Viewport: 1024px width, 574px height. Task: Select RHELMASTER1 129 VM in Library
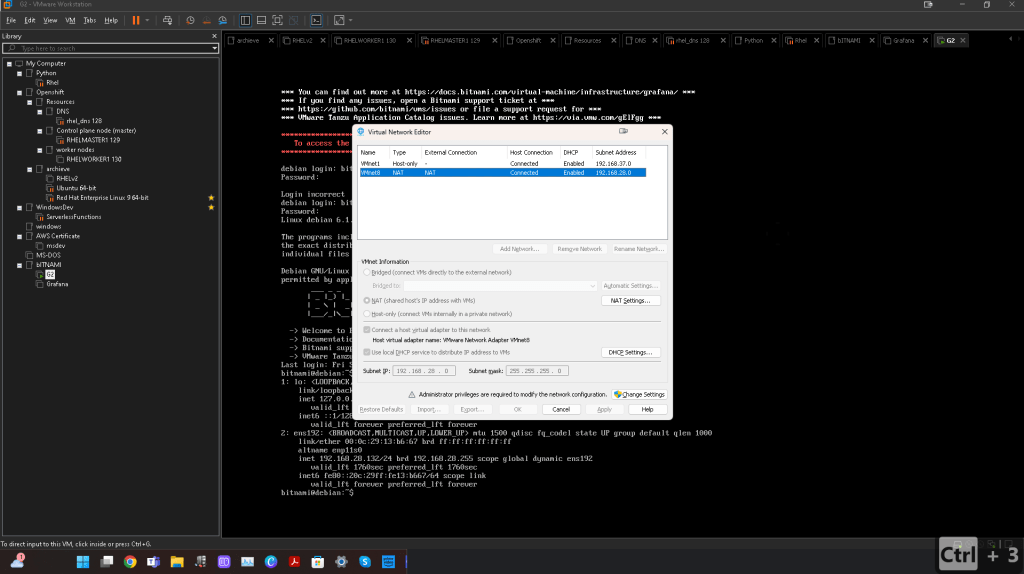pos(93,140)
